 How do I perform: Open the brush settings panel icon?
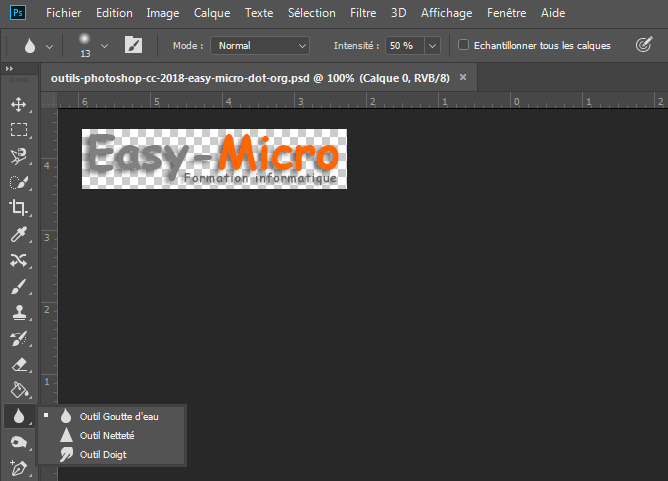(133, 45)
